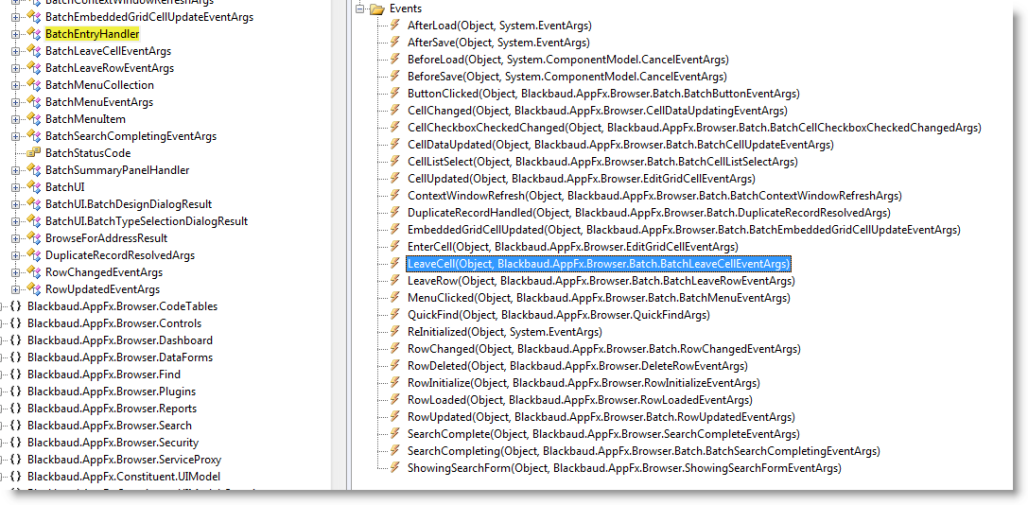Viewport: 1028px width, 505px height.
Task: Click the lightning icon beside AfterLoad event
Action: [395, 26]
